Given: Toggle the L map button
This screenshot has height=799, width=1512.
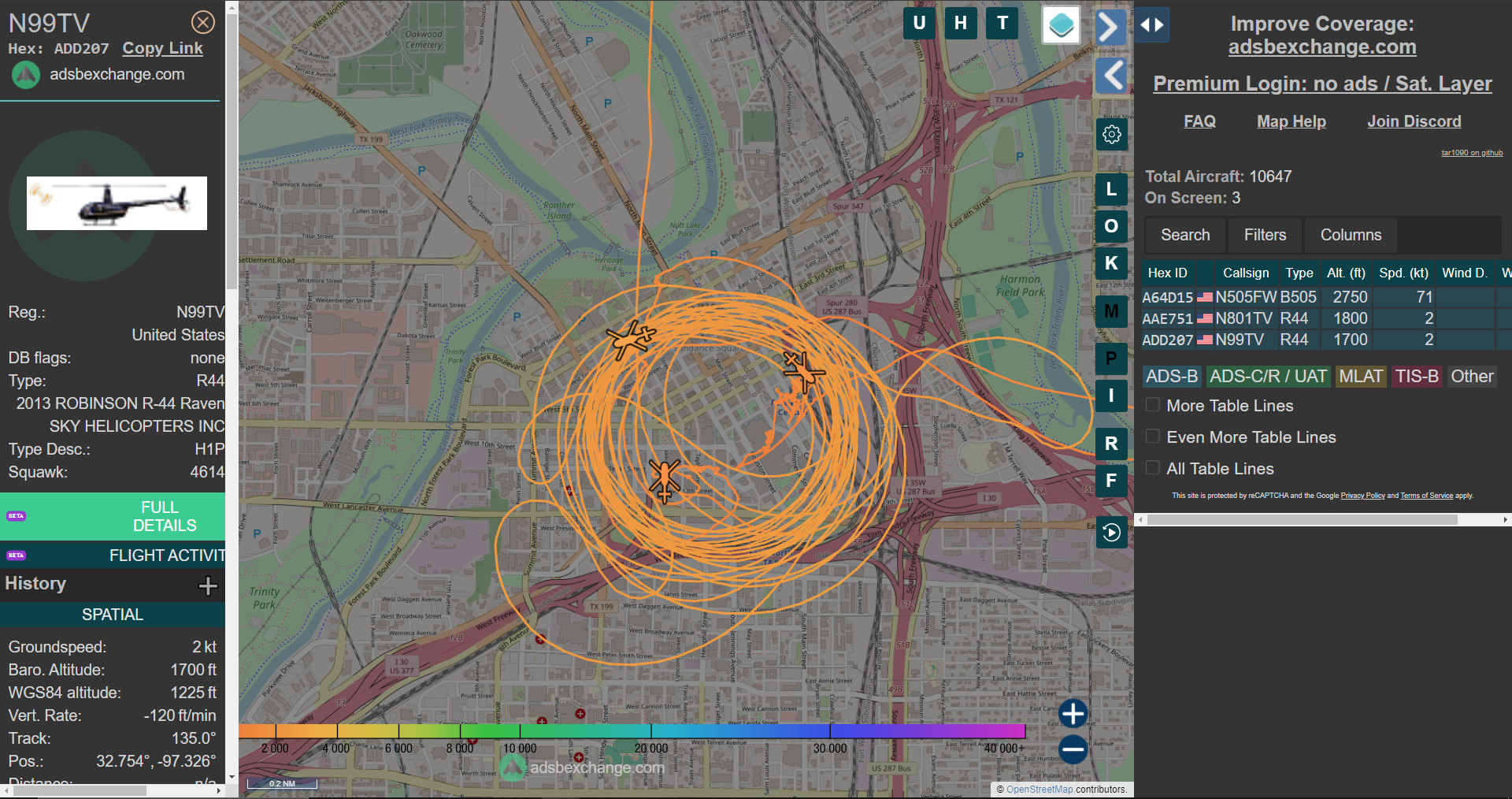Looking at the screenshot, I should point(1111,189).
